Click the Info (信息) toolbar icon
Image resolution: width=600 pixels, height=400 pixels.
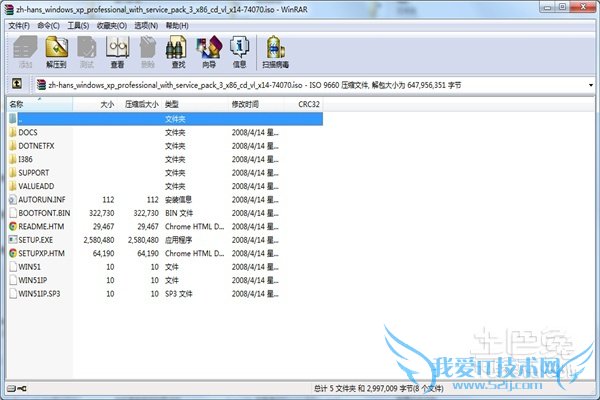pos(240,52)
